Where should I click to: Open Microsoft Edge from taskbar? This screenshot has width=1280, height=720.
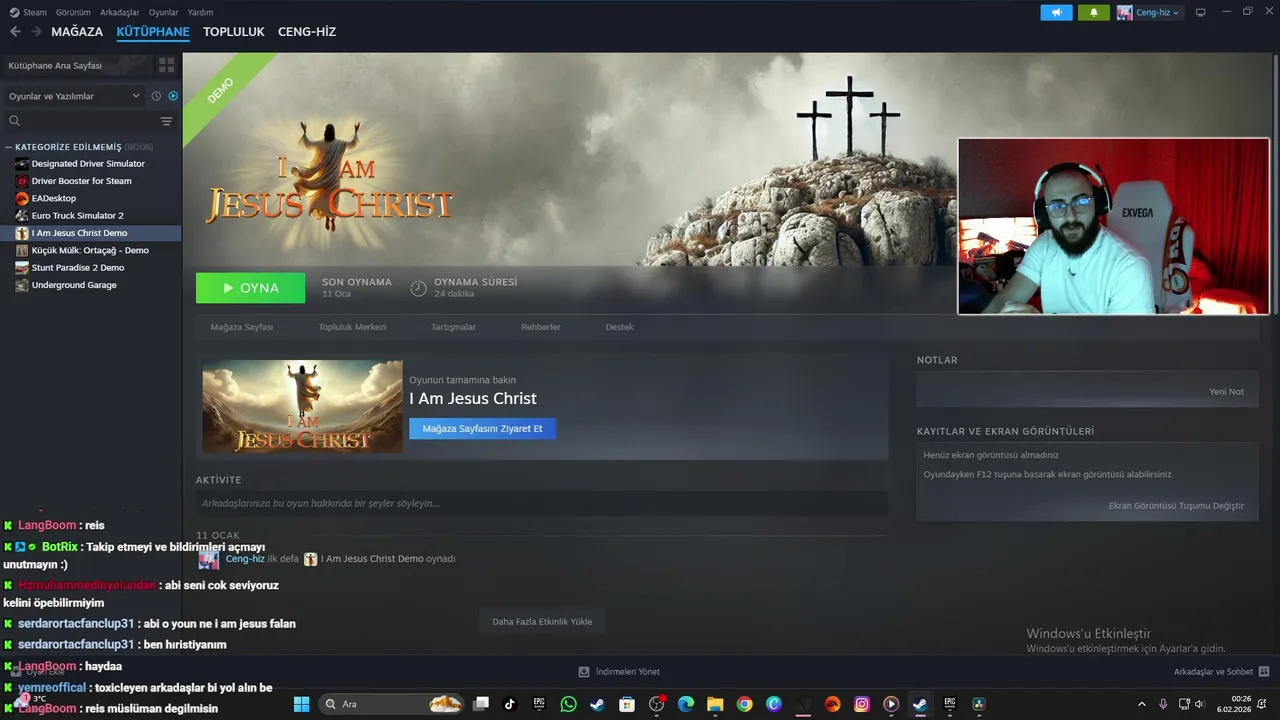tap(685, 704)
